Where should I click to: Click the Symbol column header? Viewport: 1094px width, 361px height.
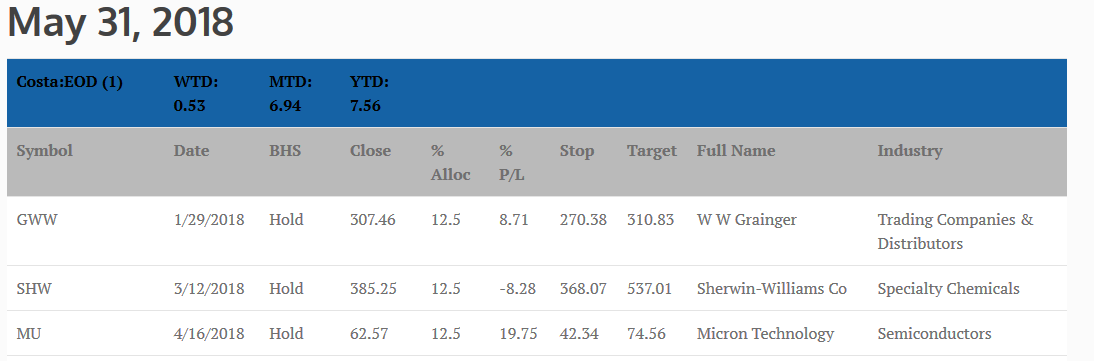pyautogui.click(x=45, y=151)
